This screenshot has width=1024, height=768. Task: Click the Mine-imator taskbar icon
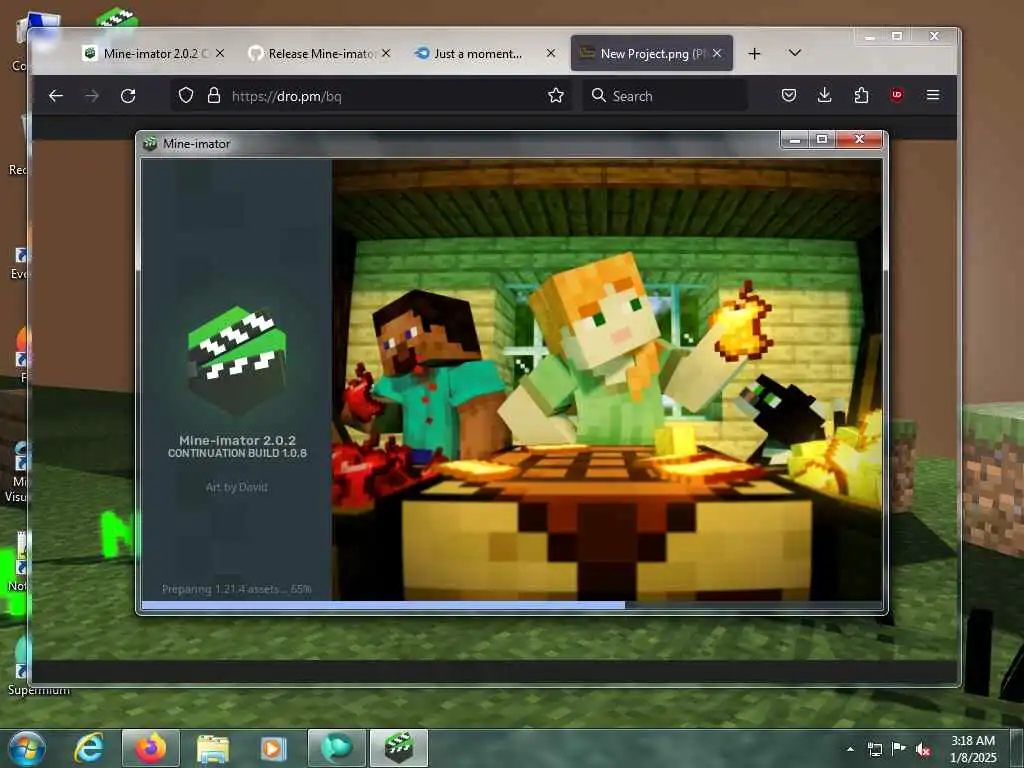click(x=399, y=748)
